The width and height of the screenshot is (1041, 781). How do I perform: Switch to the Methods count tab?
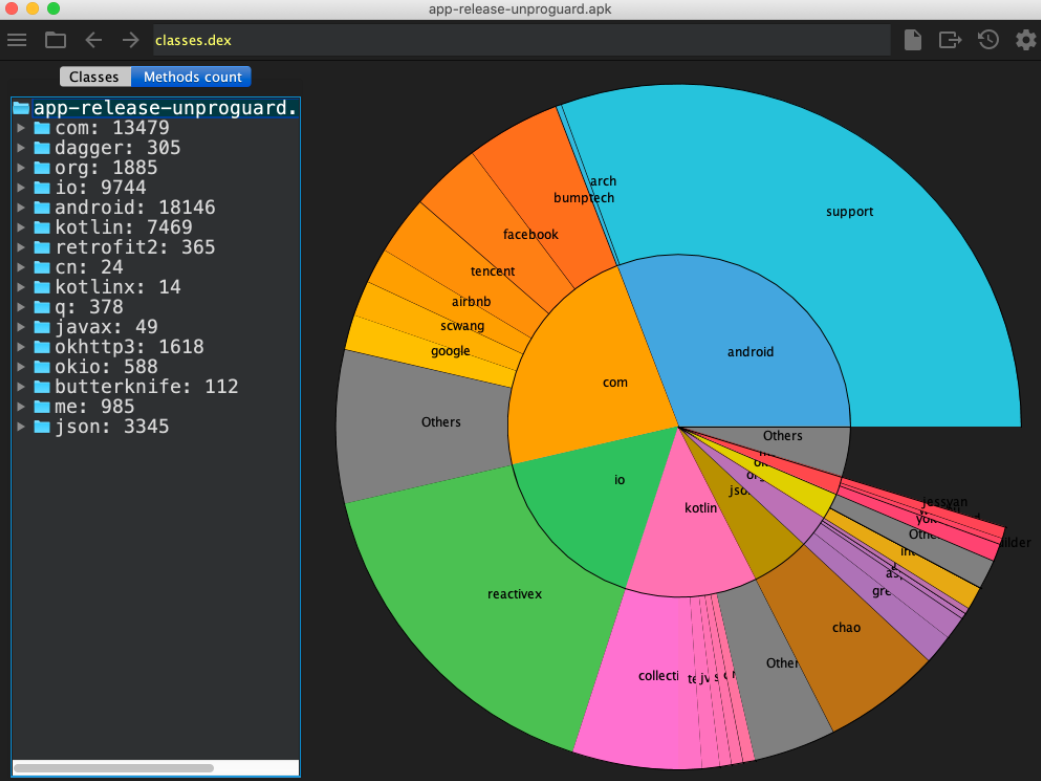tap(192, 77)
